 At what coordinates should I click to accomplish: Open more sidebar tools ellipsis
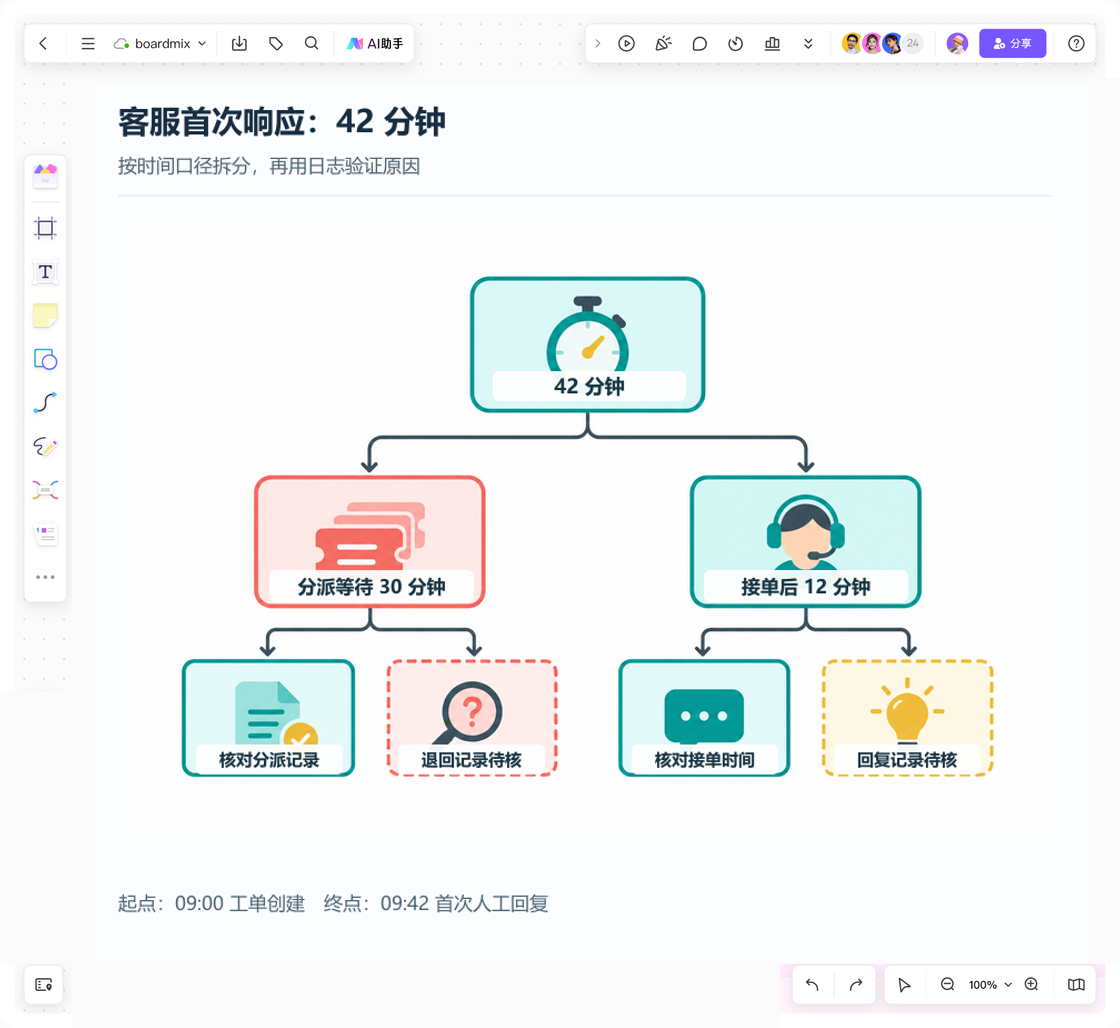45,577
